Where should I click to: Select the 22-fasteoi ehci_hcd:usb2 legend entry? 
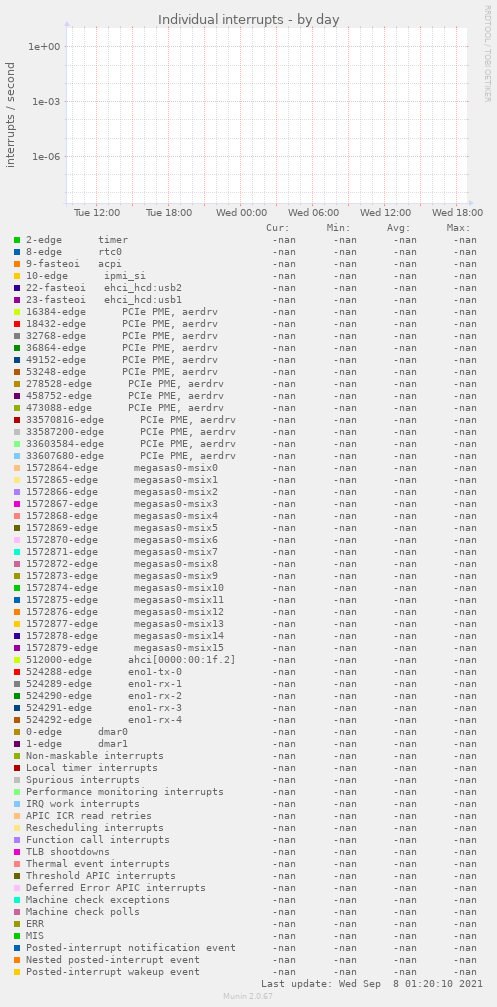[x=103, y=288]
